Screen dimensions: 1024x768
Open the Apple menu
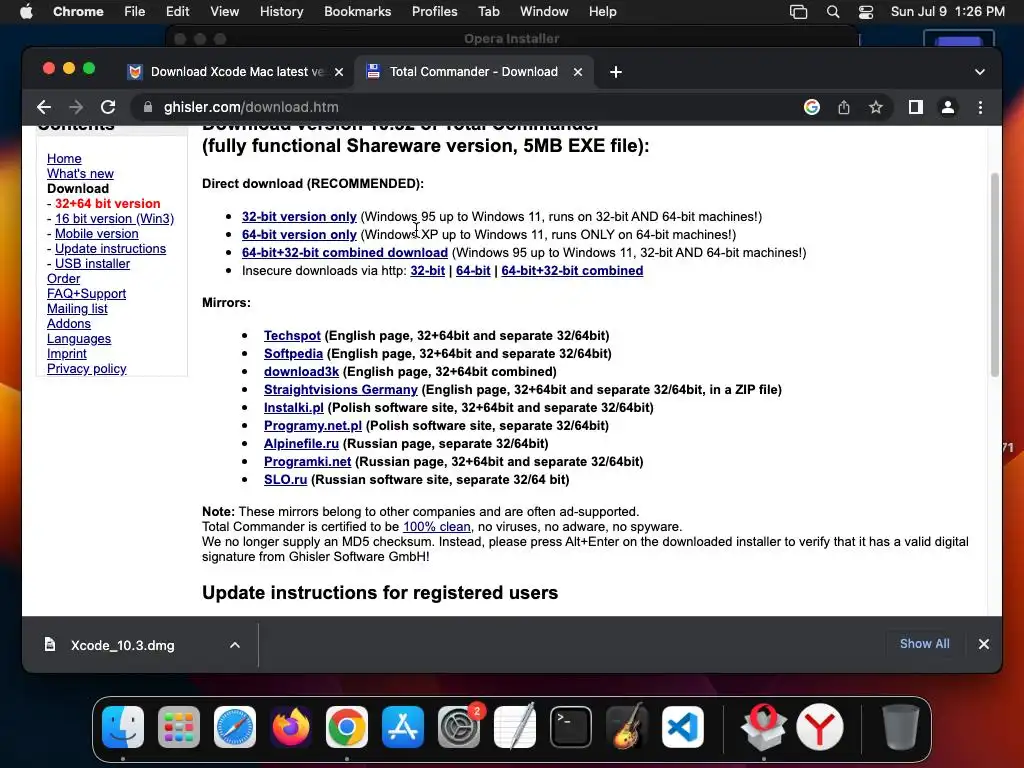point(26,12)
